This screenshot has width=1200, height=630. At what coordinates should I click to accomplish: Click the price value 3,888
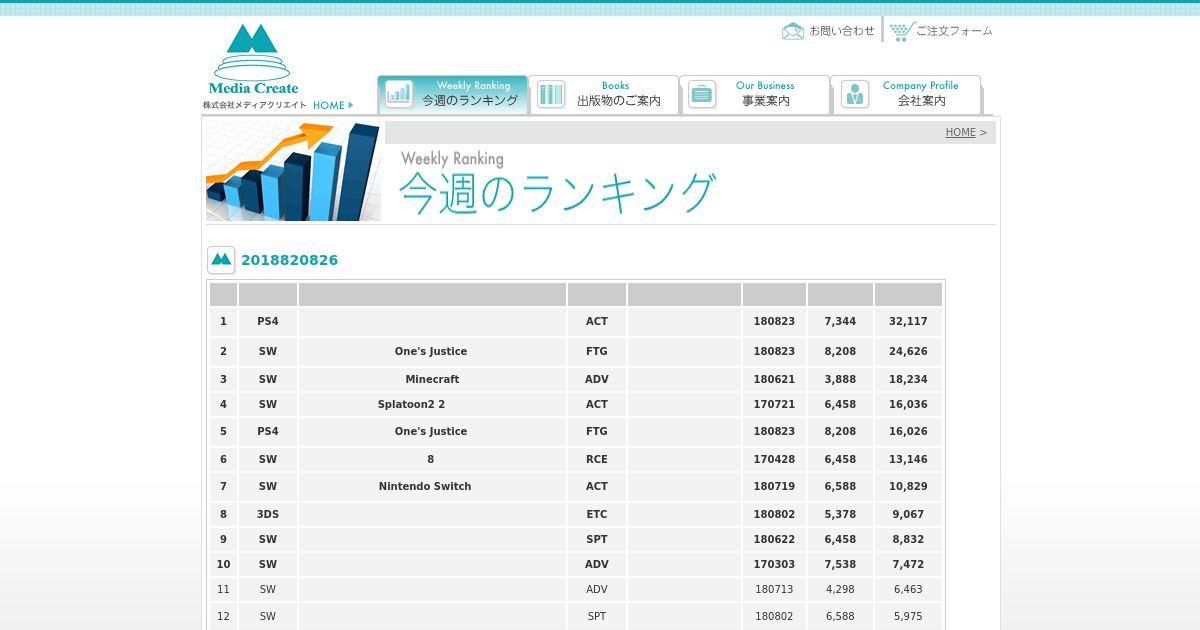[840, 379]
